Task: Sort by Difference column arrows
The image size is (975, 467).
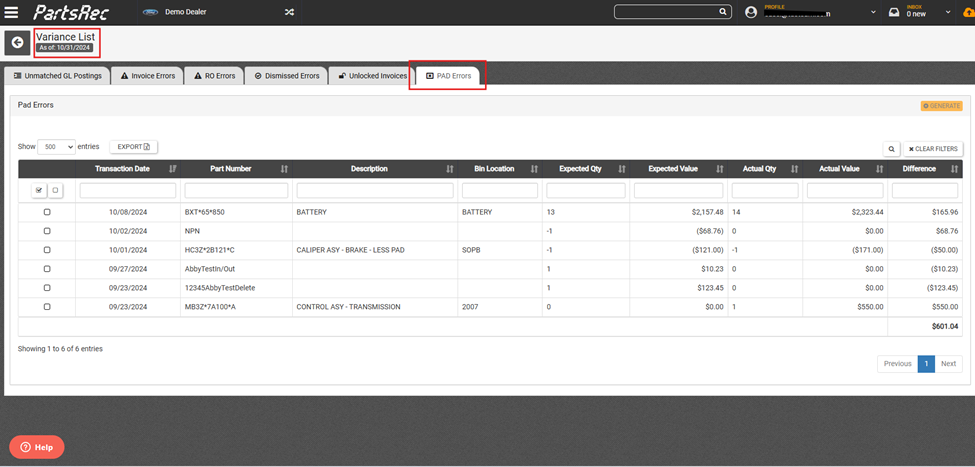Action: [954, 169]
